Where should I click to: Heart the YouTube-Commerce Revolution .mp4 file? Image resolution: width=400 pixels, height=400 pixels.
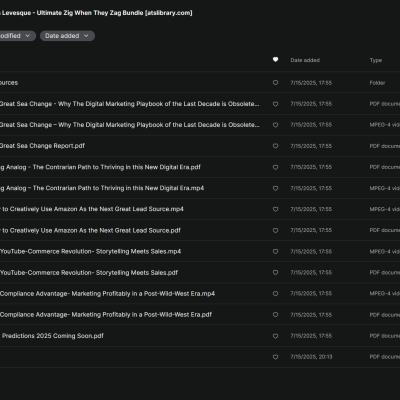pyautogui.click(x=275, y=252)
